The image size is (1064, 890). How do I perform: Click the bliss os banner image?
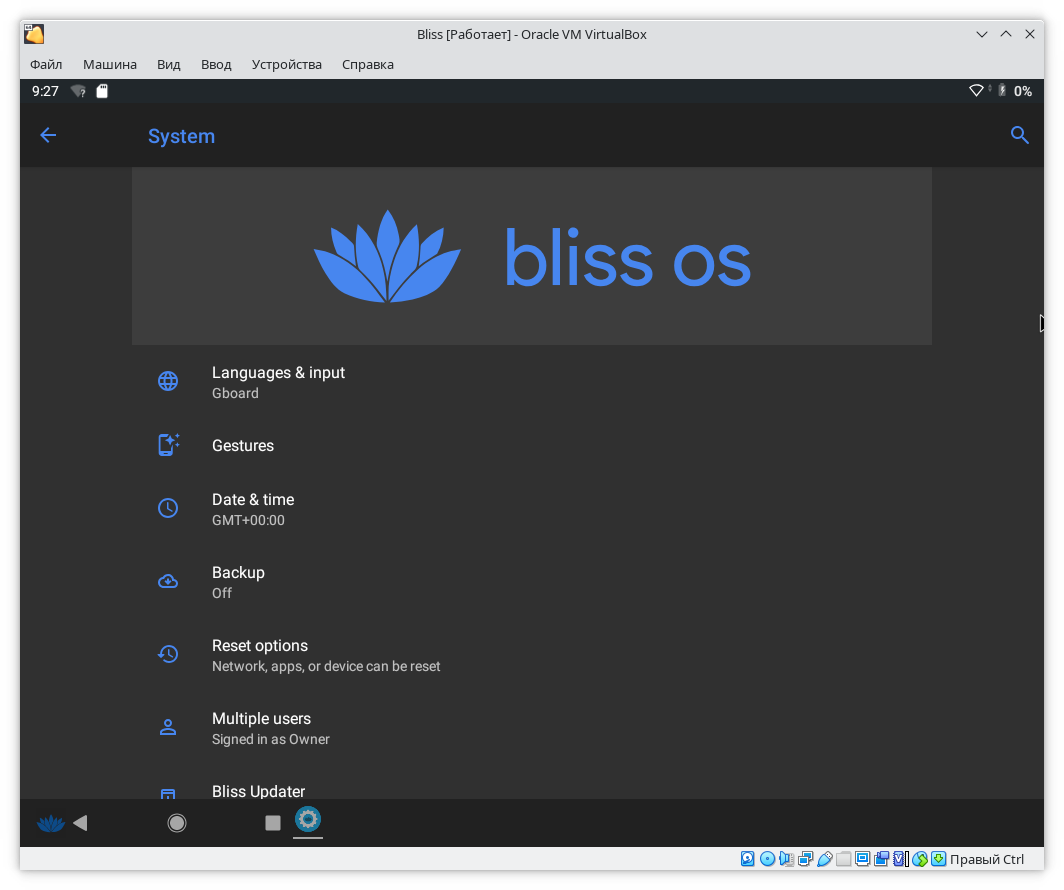coord(532,256)
